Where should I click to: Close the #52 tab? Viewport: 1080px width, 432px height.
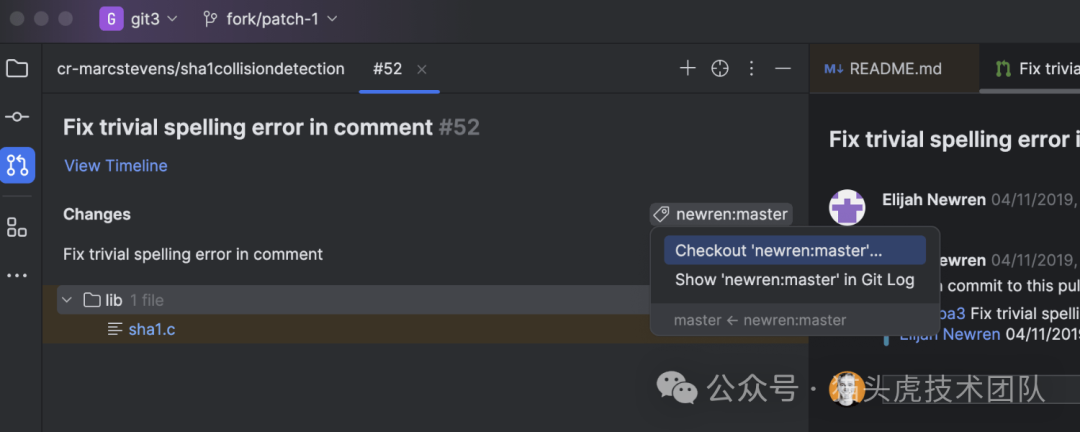(422, 69)
